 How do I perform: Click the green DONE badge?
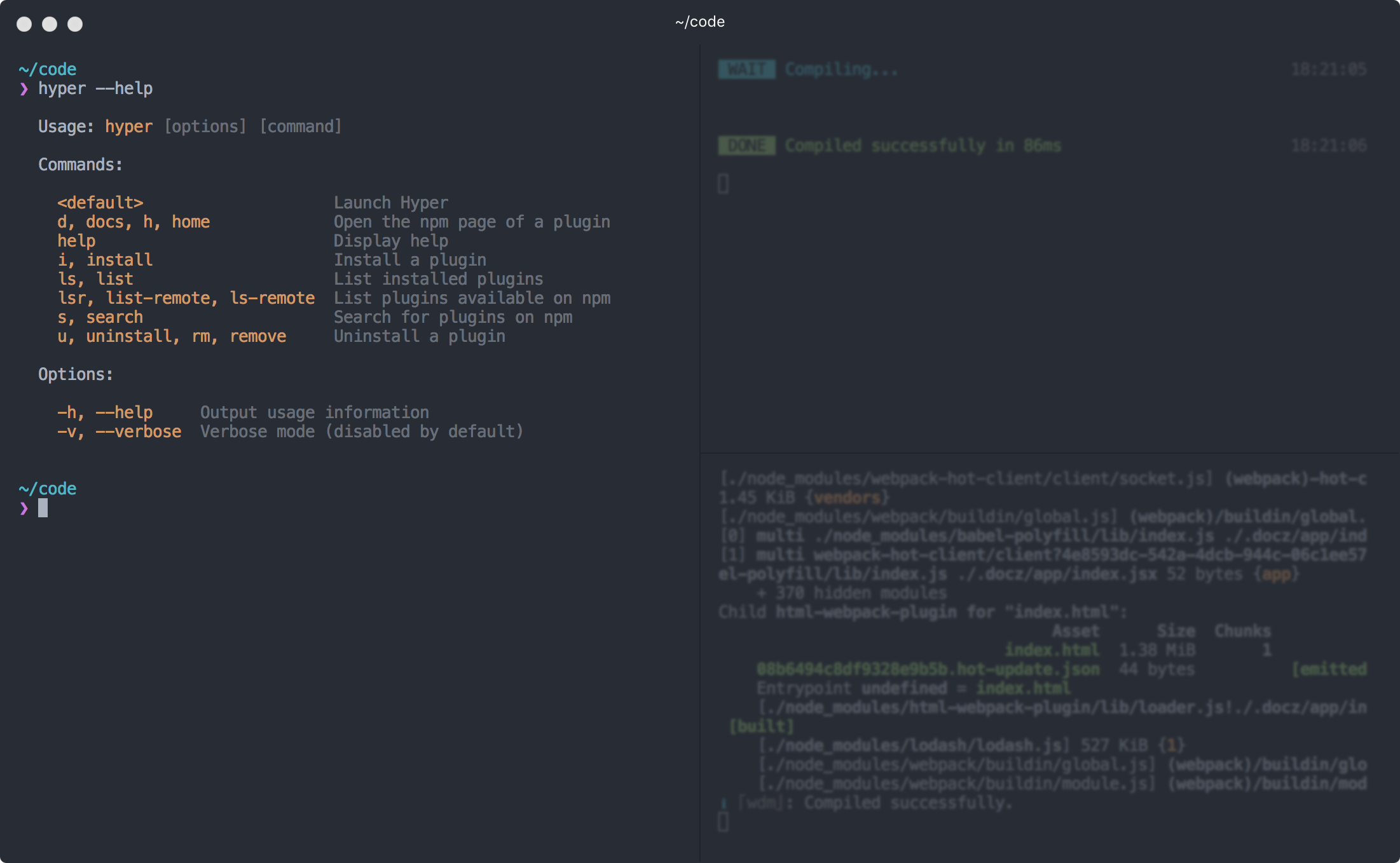[x=746, y=146]
